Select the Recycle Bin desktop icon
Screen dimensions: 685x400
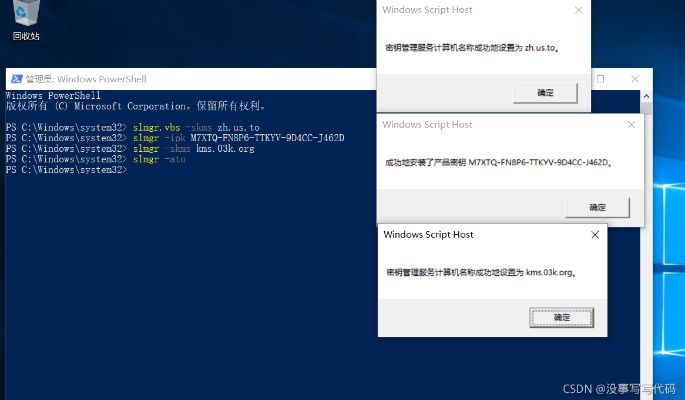(26, 18)
